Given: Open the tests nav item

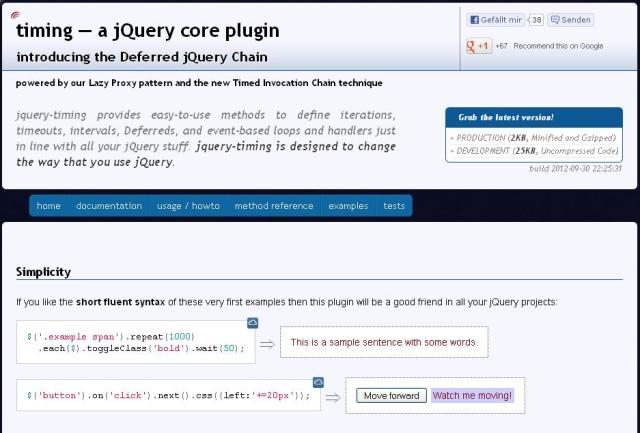Looking at the screenshot, I should pos(394,206).
